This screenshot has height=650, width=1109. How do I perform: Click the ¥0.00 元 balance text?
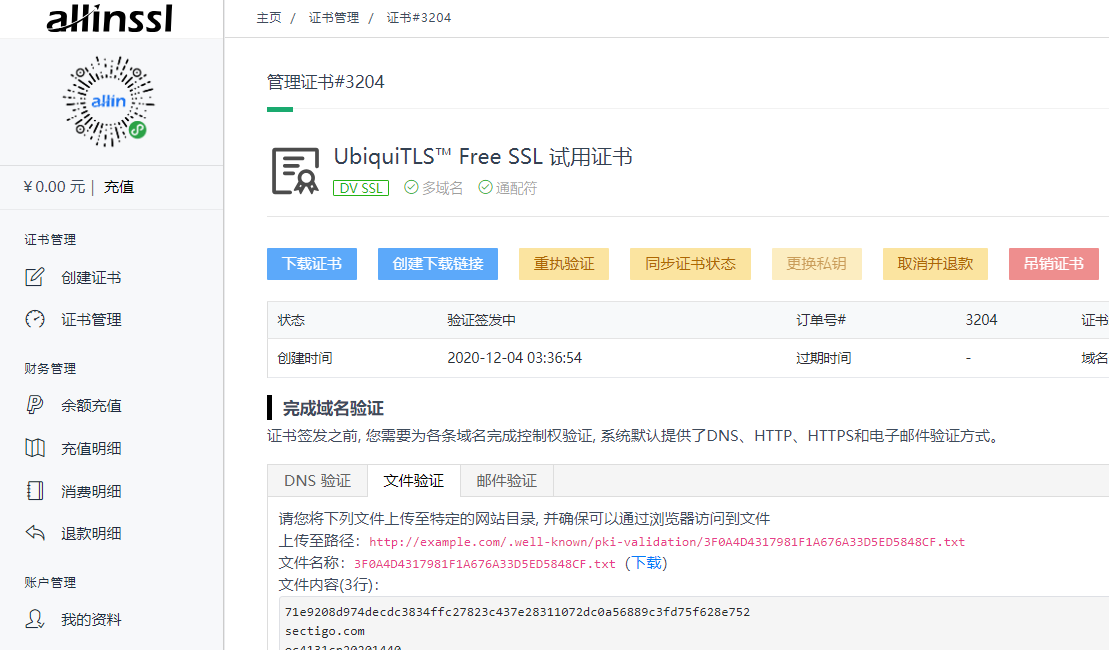tap(54, 187)
